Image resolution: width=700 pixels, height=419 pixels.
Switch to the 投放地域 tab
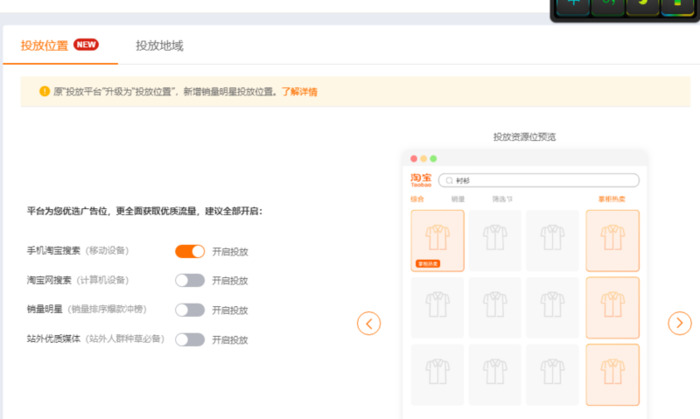pos(159,46)
